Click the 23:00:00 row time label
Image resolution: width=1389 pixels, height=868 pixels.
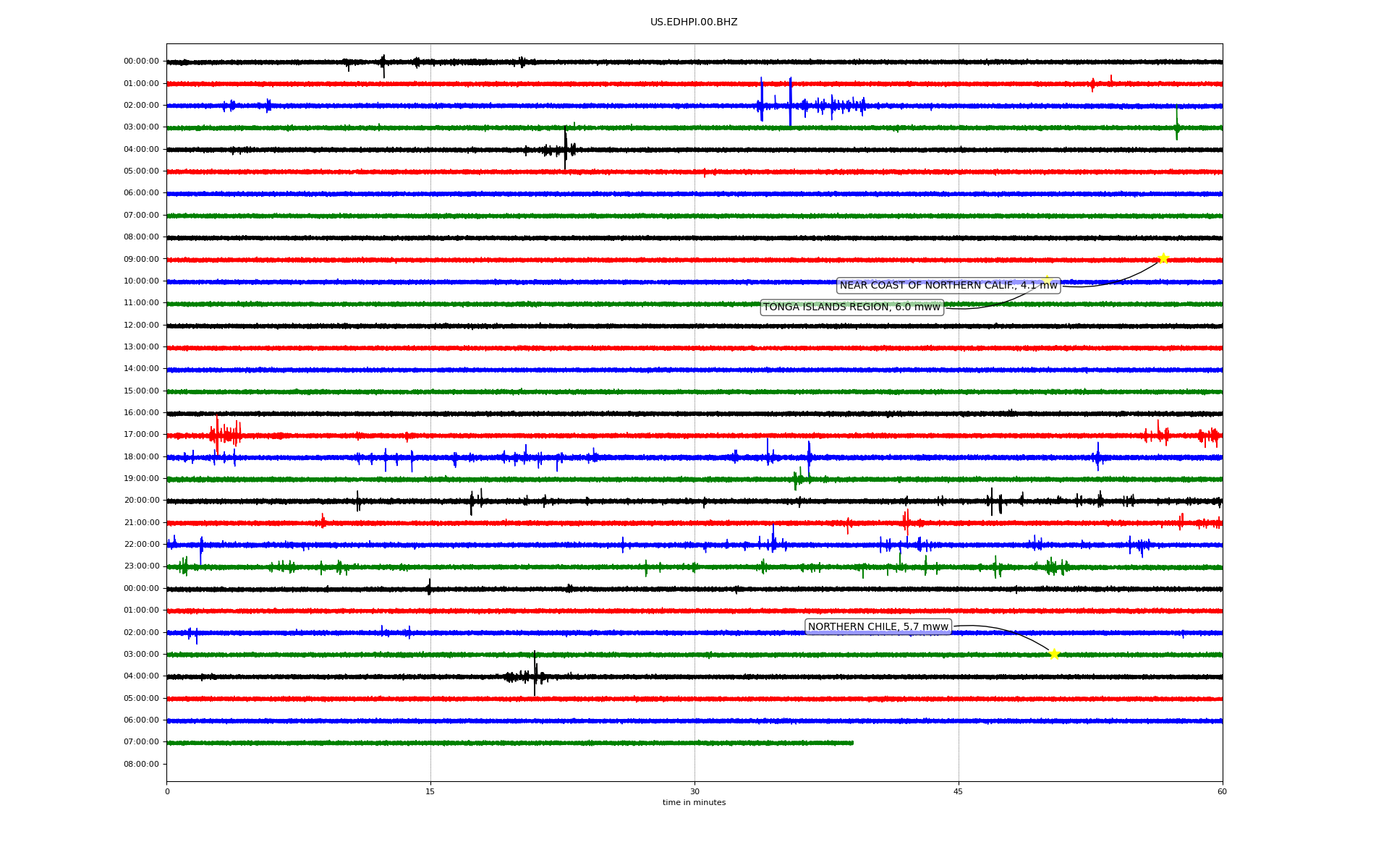pyautogui.click(x=141, y=566)
